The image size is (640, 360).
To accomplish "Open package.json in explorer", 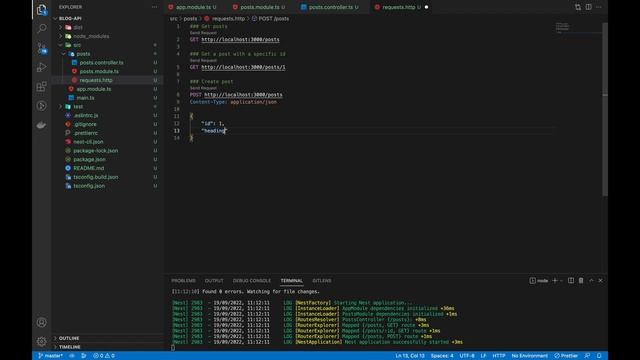I will click(89, 159).
